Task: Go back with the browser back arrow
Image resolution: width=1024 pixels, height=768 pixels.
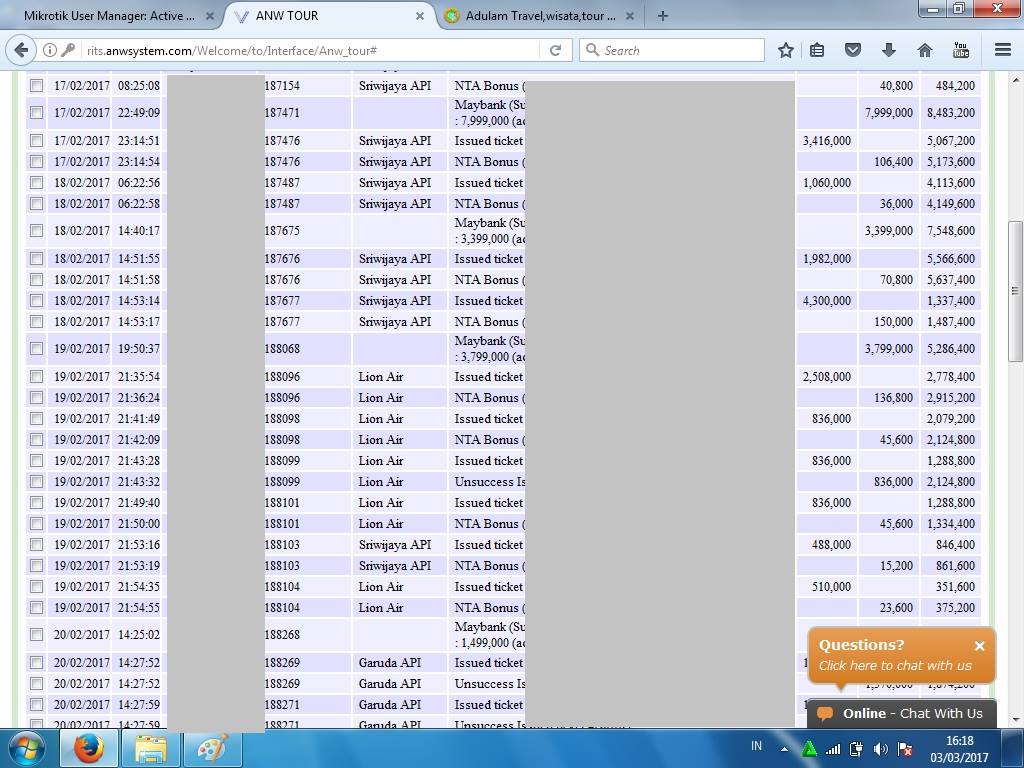Action: tap(21, 50)
